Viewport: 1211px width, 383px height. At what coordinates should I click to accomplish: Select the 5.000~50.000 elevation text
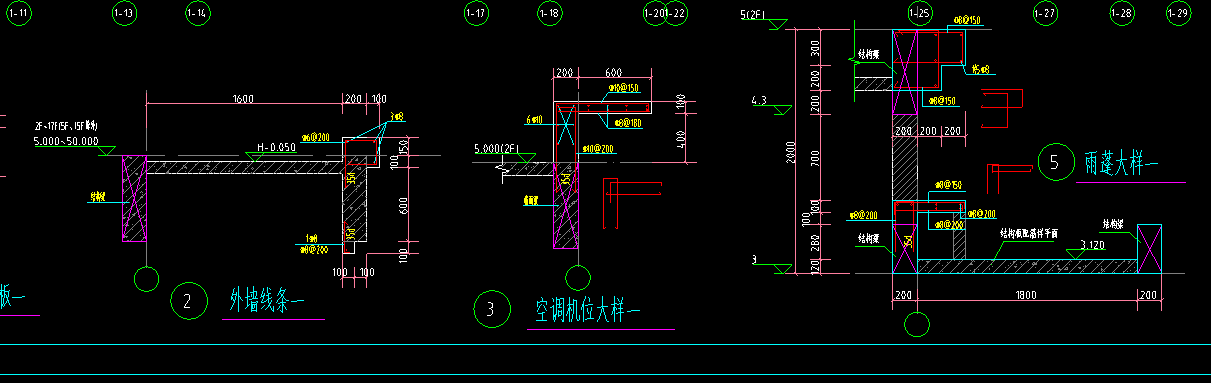click(x=65, y=141)
